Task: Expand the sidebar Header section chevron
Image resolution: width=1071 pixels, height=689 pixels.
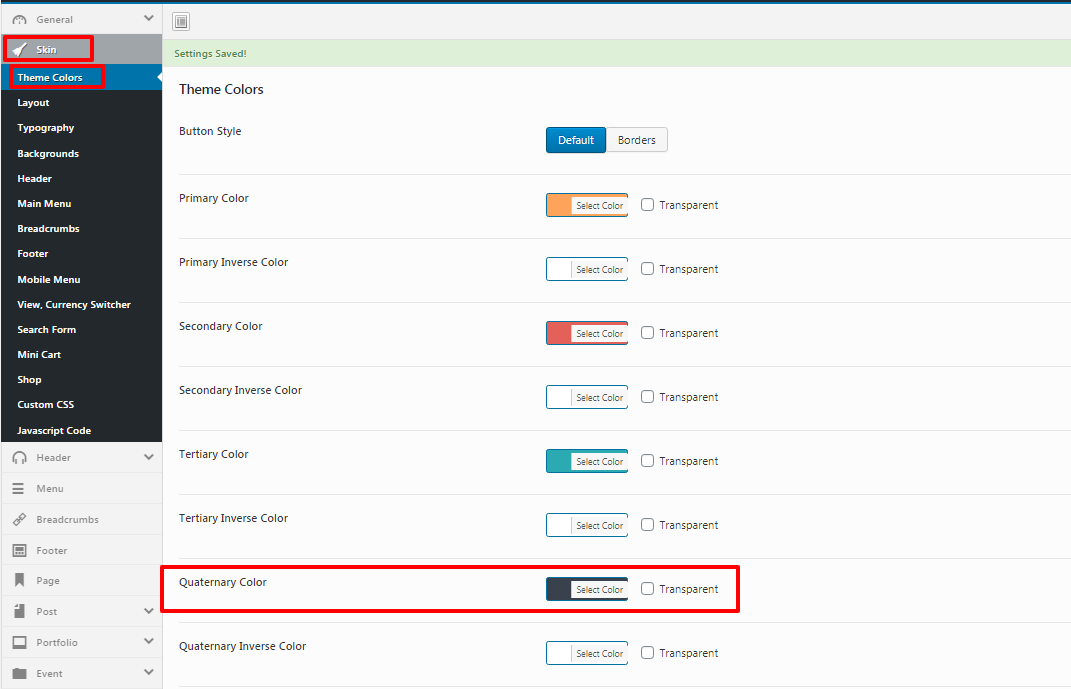Action: [149, 458]
